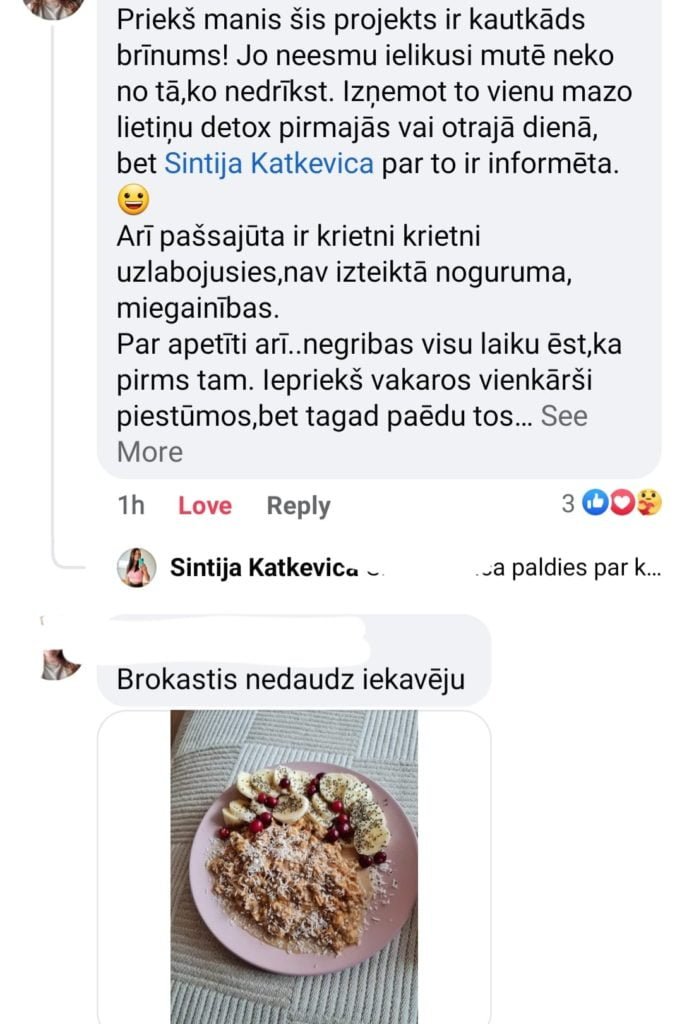The image size is (682, 1024).
Task: Click the blue Like reaction icon
Action: (596, 504)
